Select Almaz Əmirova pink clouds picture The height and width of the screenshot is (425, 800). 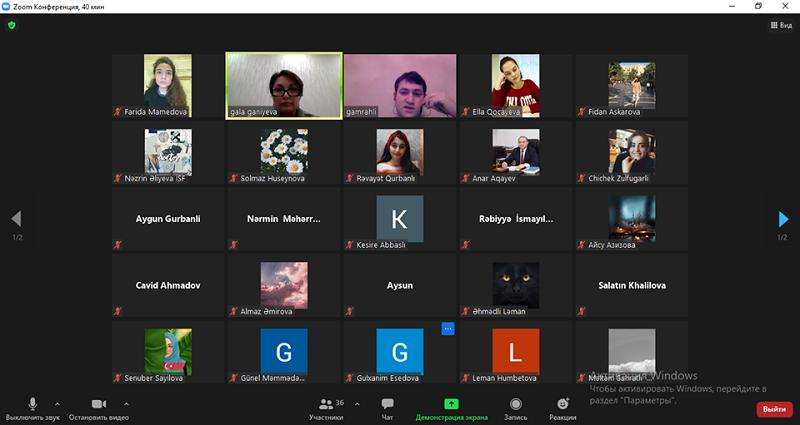coord(284,285)
